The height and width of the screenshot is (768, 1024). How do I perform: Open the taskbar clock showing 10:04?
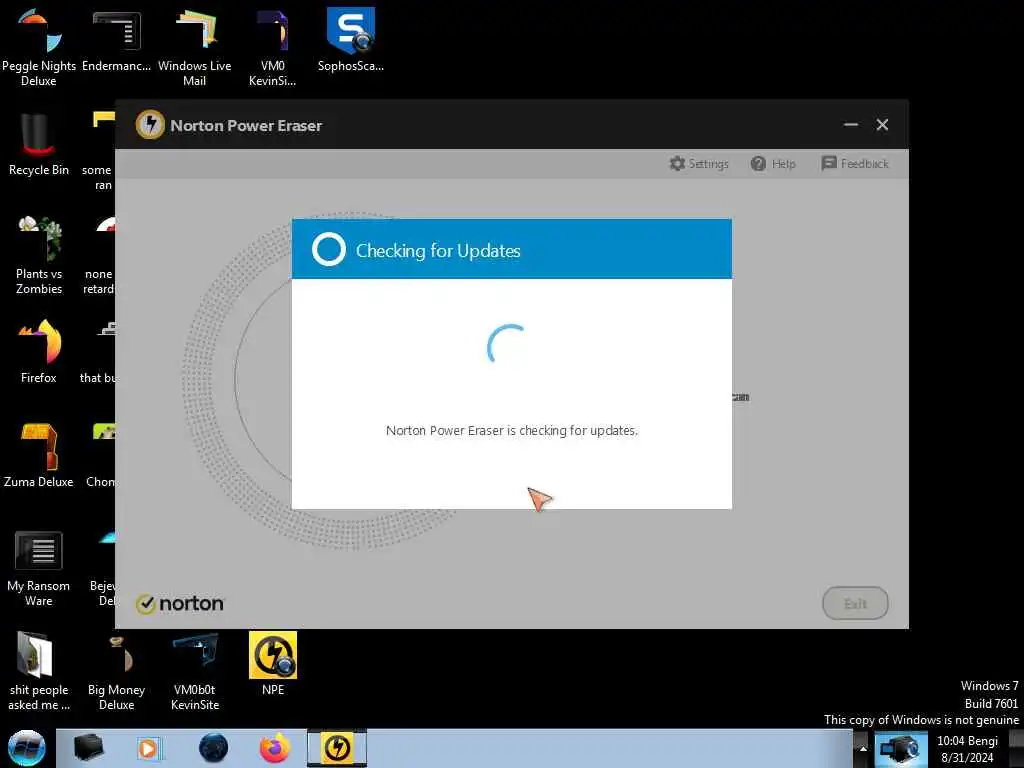coord(967,749)
